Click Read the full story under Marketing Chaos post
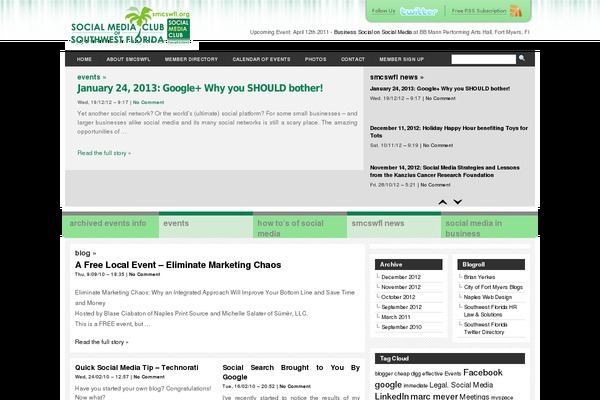This screenshot has width=600, height=400. [x=101, y=342]
